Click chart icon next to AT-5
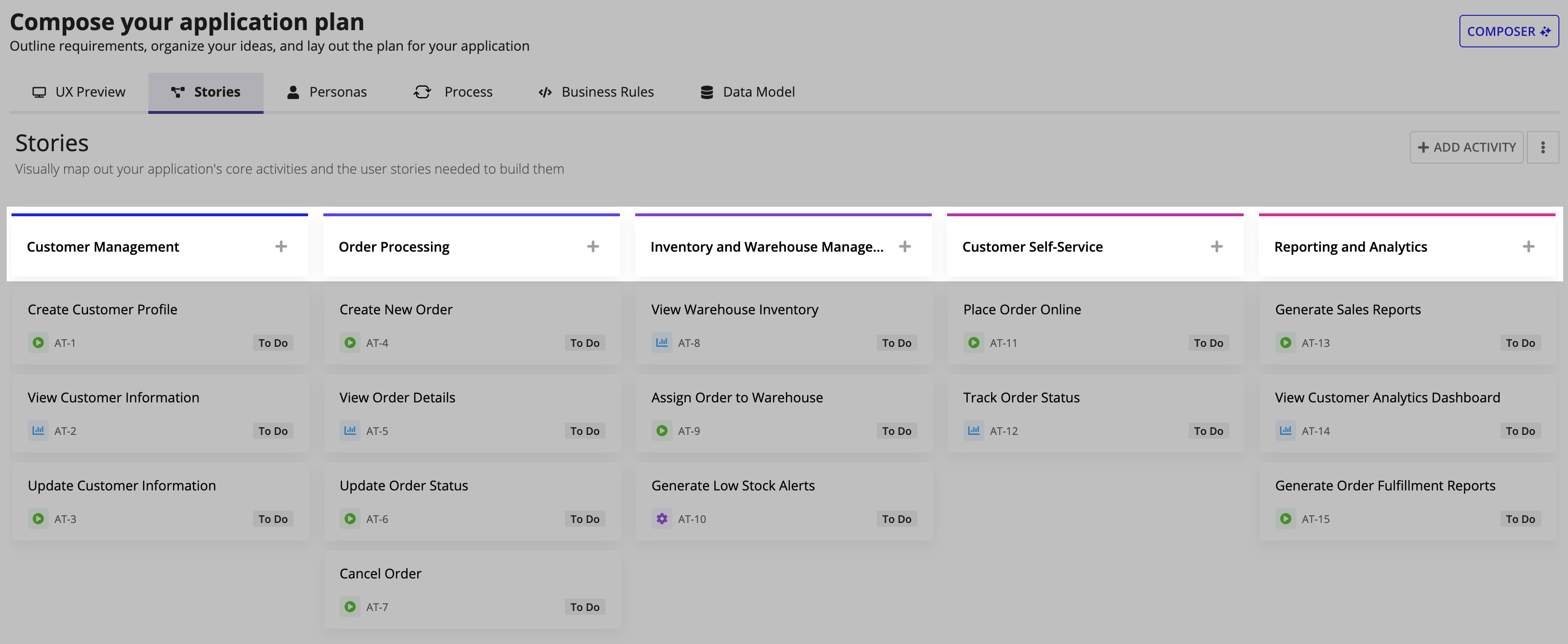The height and width of the screenshot is (644, 1568). tap(350, 430)
